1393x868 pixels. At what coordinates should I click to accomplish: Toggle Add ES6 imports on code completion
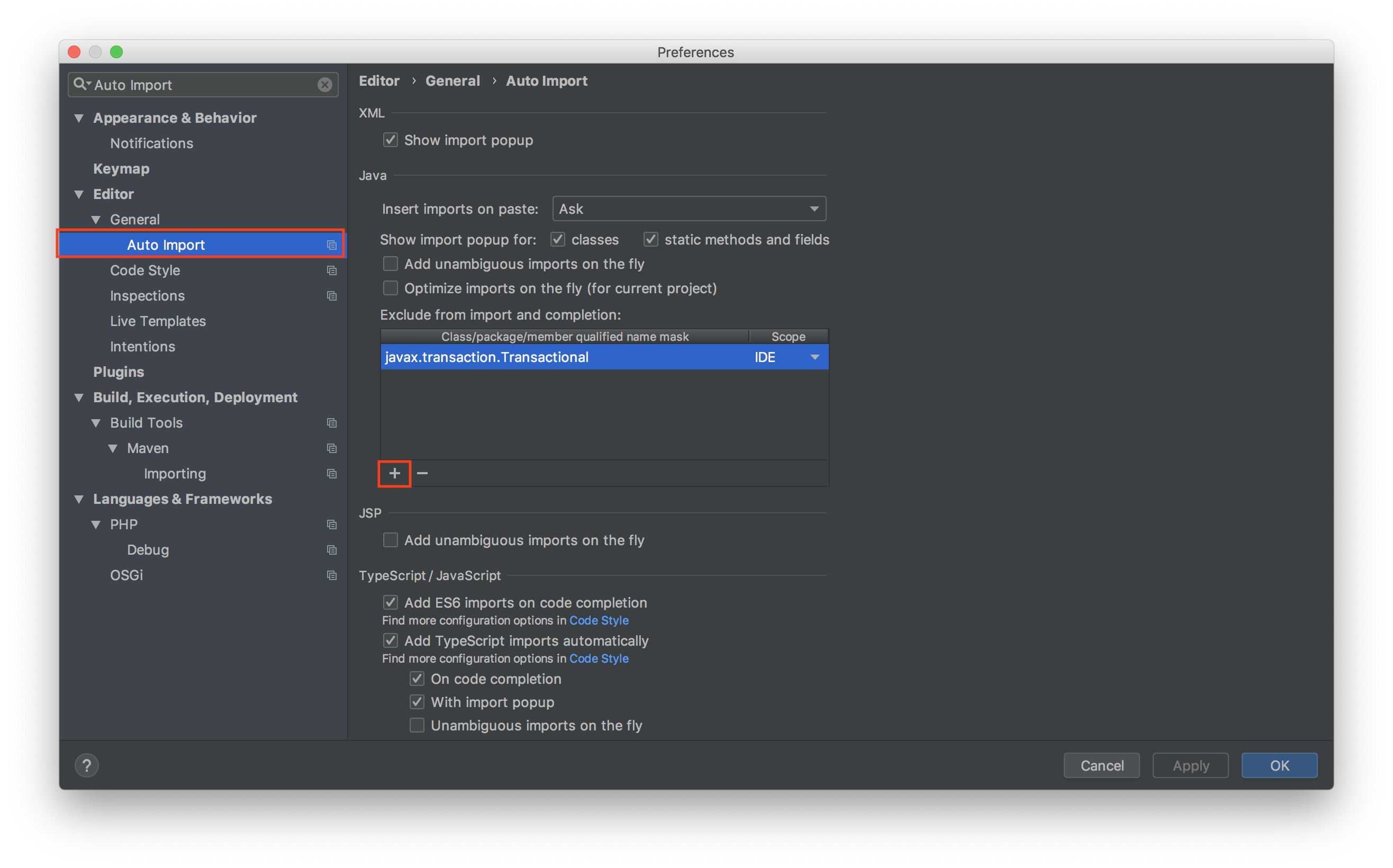[390, 603]
